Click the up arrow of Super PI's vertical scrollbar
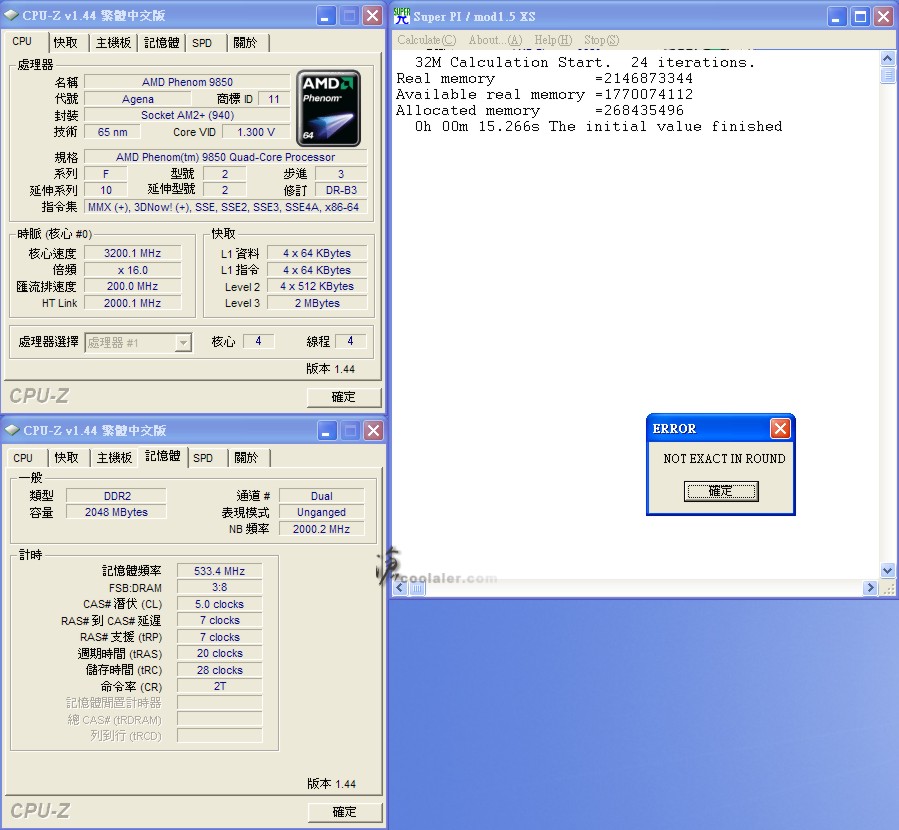Image resolution: width=899 pixels, height=830 pixels. (888, 58)
